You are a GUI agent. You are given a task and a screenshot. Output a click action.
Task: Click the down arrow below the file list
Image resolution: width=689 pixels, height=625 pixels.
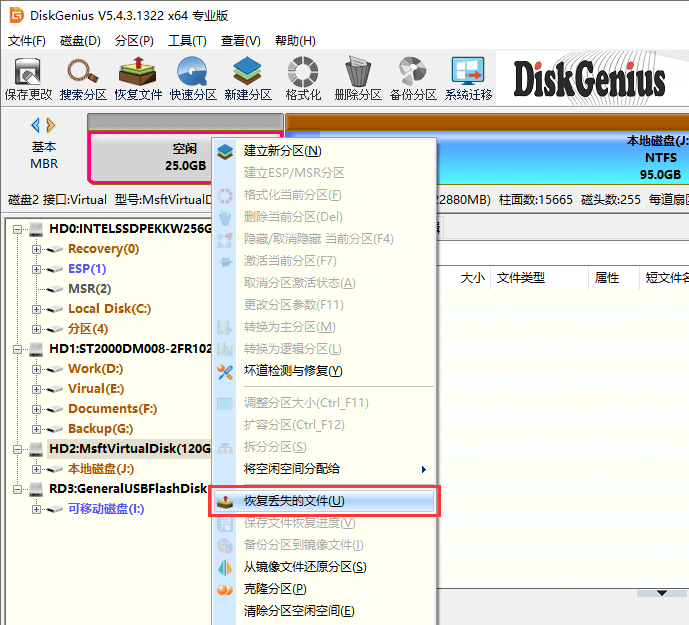tap(662, 593)
